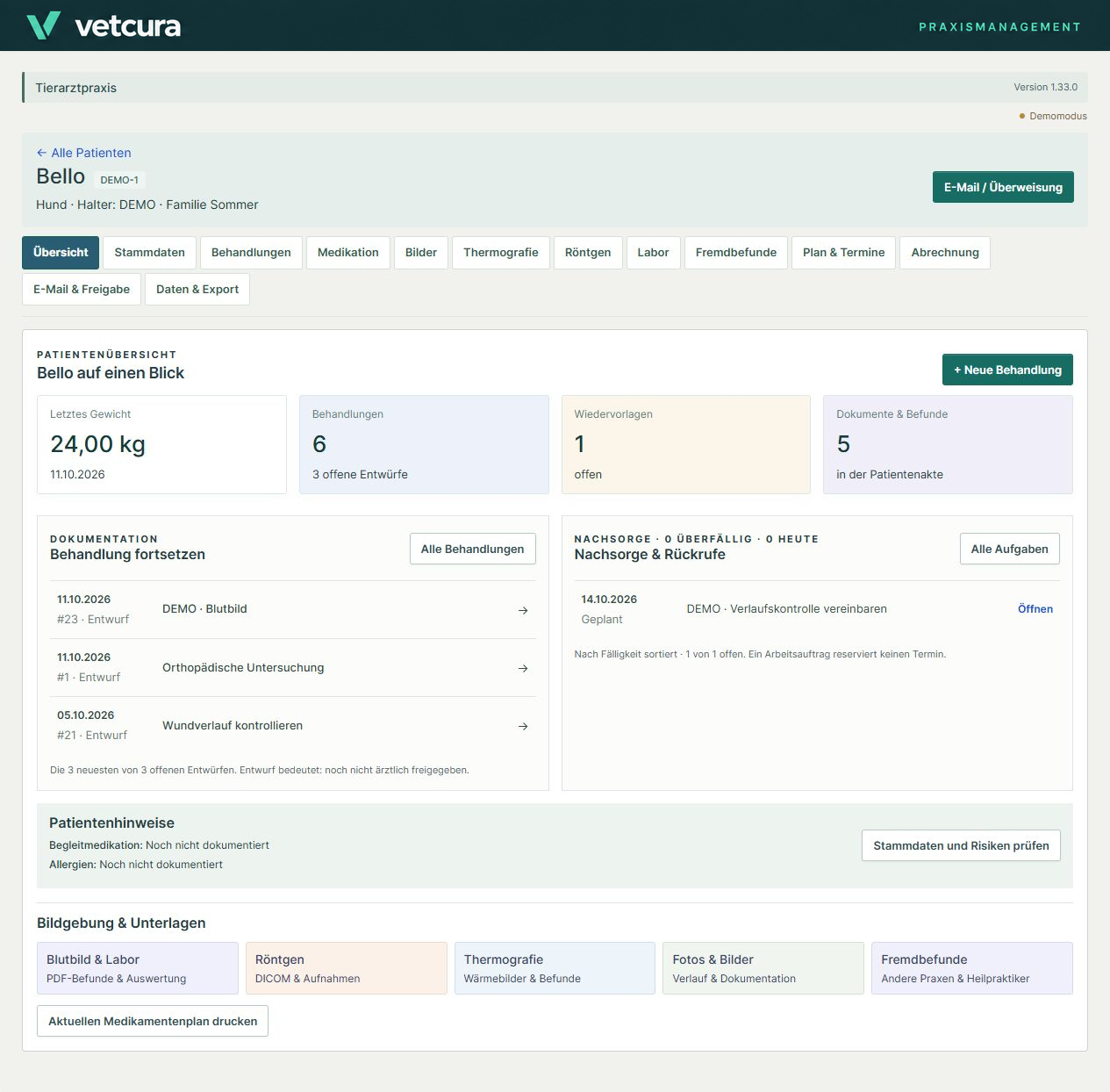Open the Plan & Termine tab
The image size is (1110, 1092).
pos(843,252)
